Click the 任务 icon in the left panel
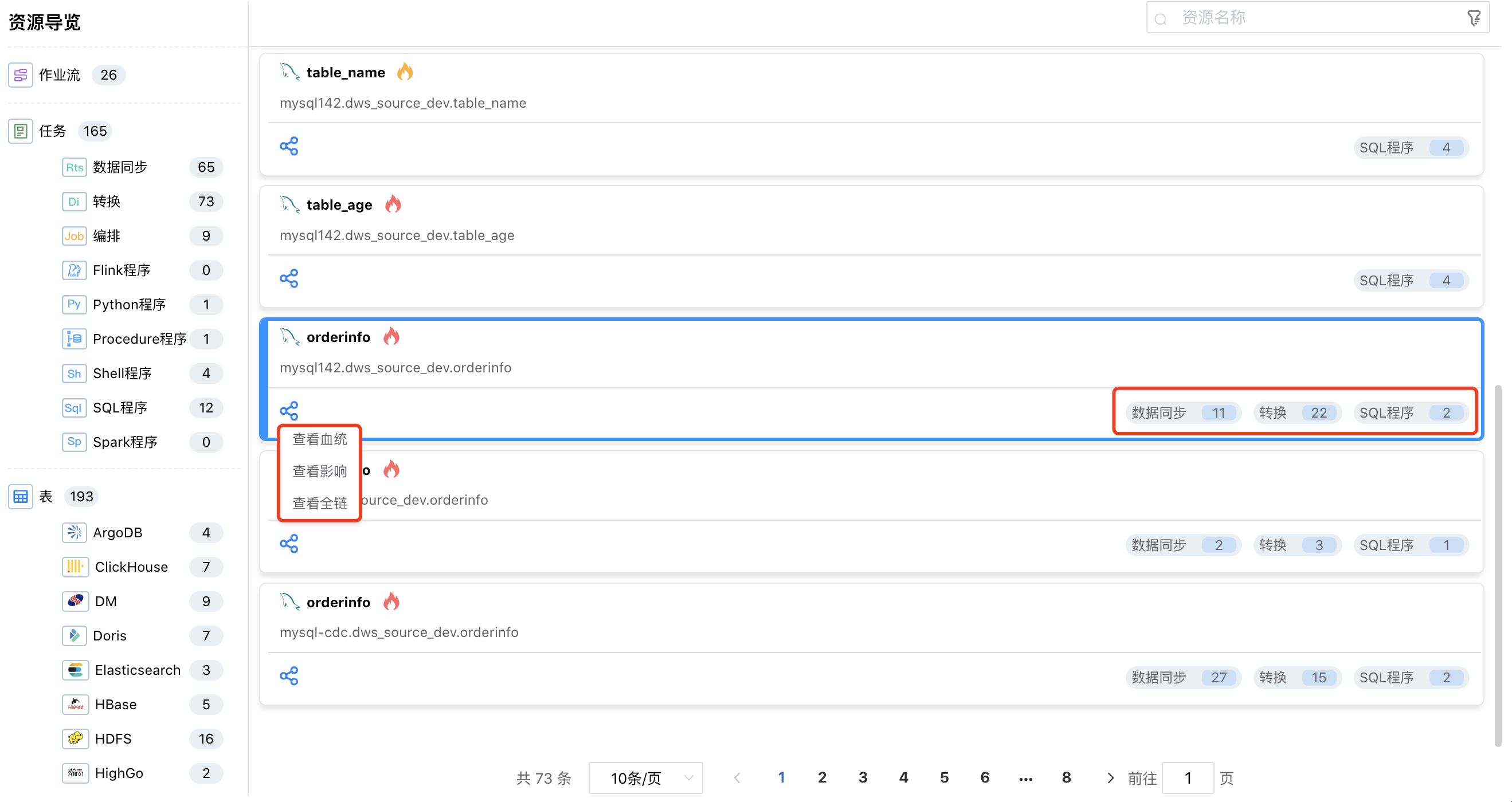 click(21, 131)
